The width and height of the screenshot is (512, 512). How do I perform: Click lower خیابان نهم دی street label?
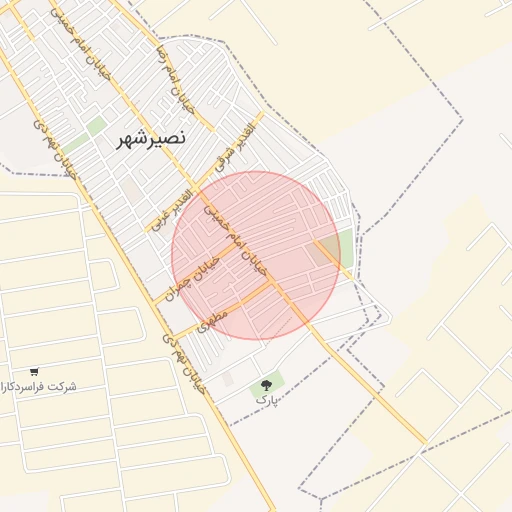coord(184,364)
